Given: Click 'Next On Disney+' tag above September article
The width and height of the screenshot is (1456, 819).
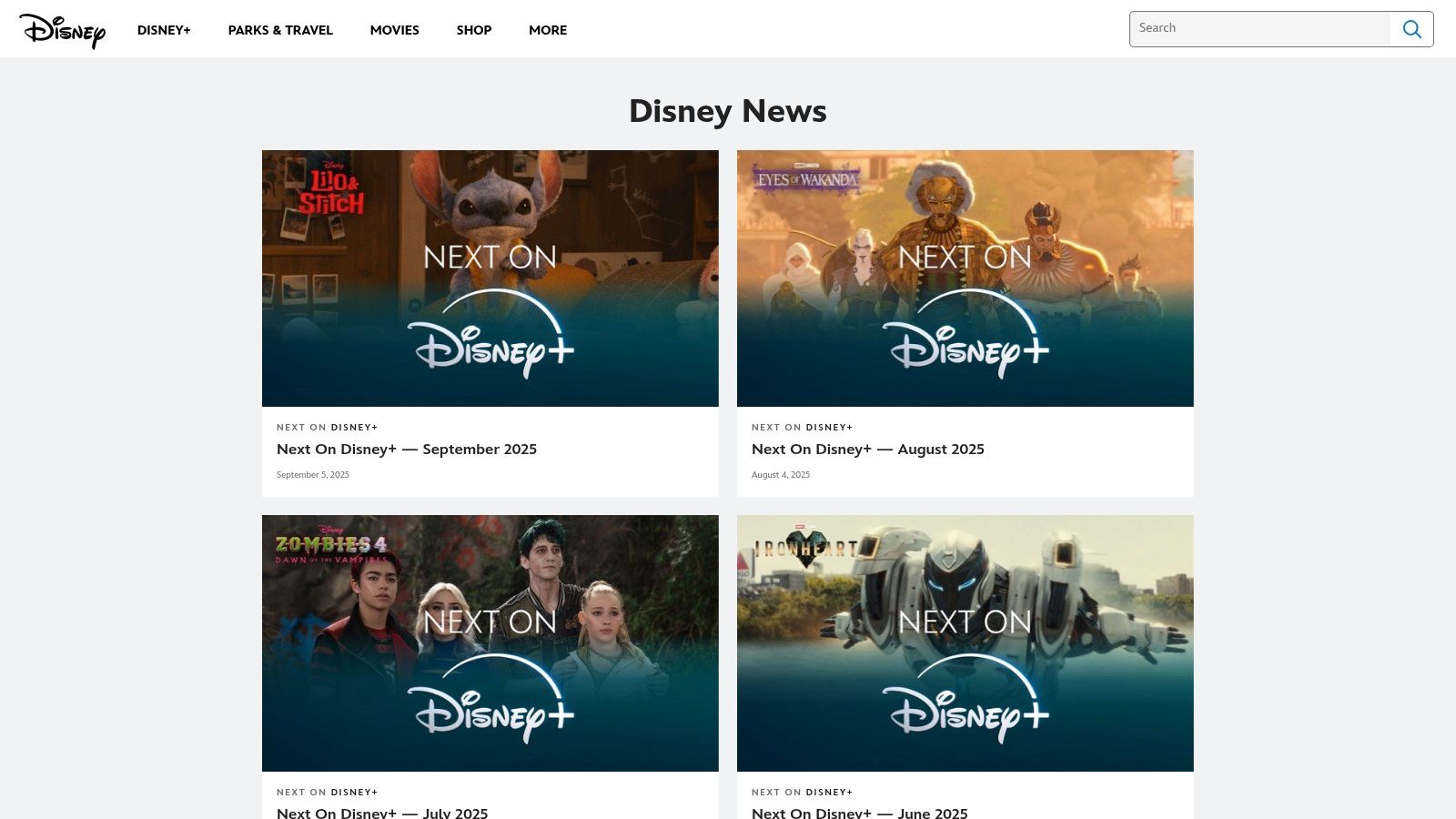Looking at the screenshot, I should [x=327, y=427].
